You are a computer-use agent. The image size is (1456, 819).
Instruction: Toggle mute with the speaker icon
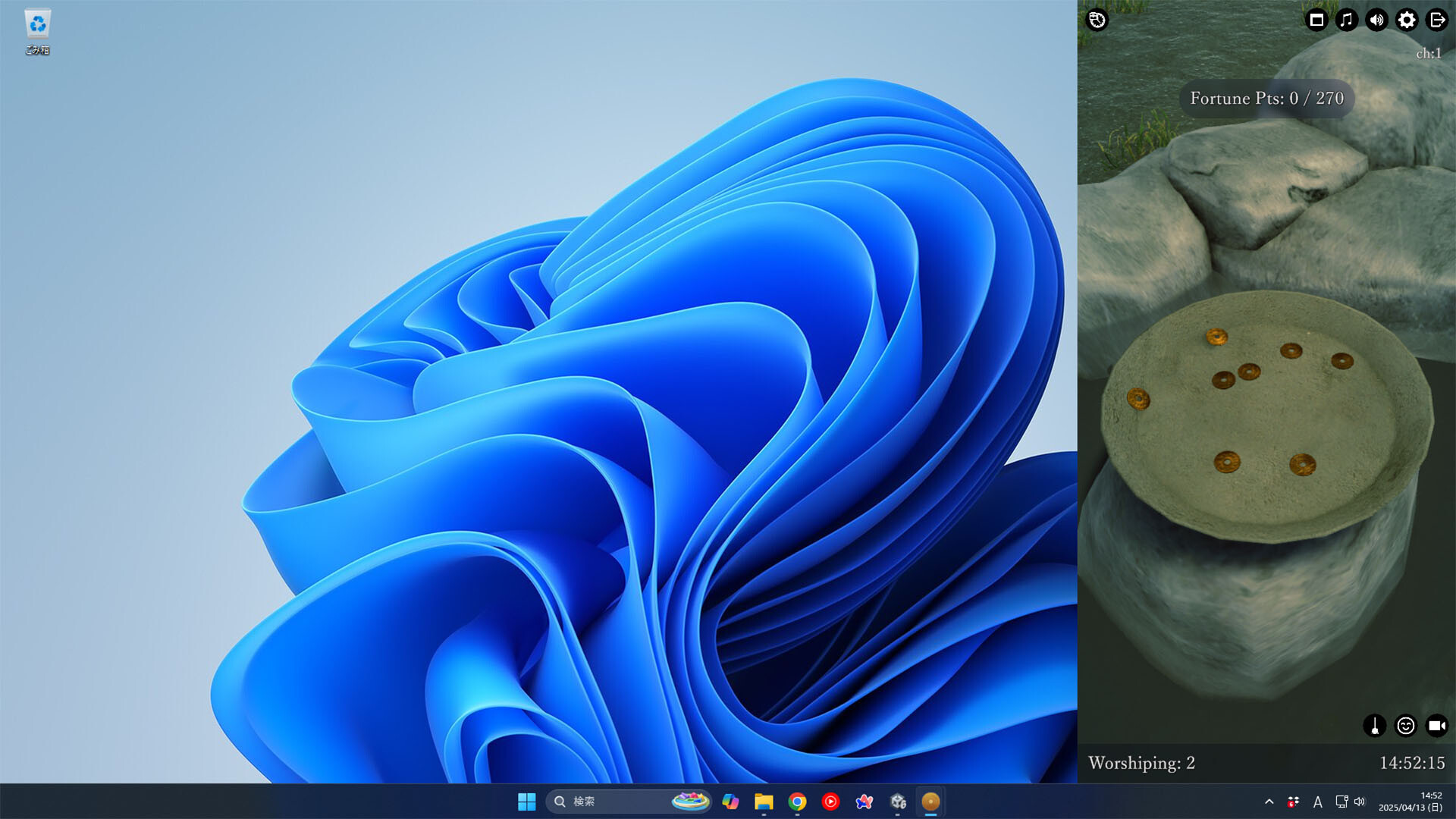click(x=1376, y=20)
